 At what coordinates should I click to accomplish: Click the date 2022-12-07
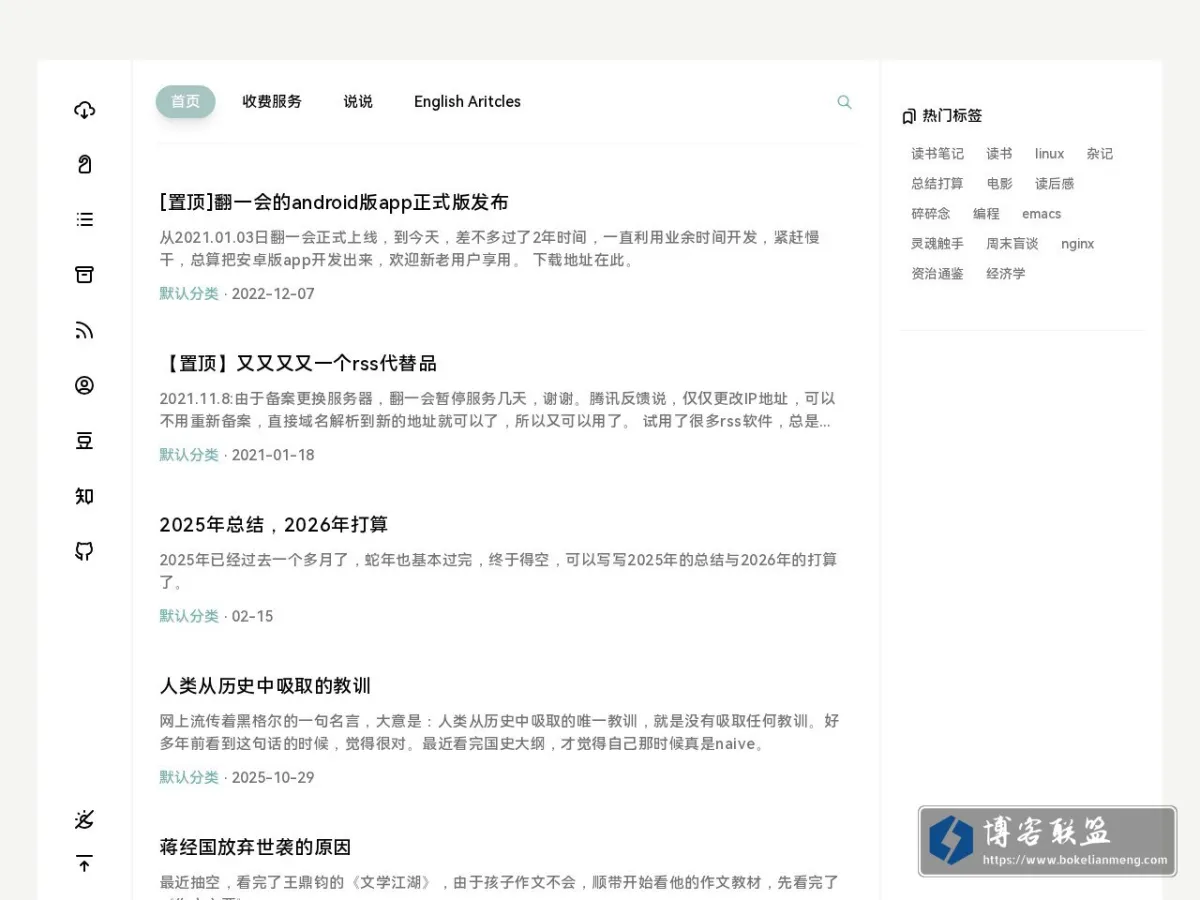[273, 294]
